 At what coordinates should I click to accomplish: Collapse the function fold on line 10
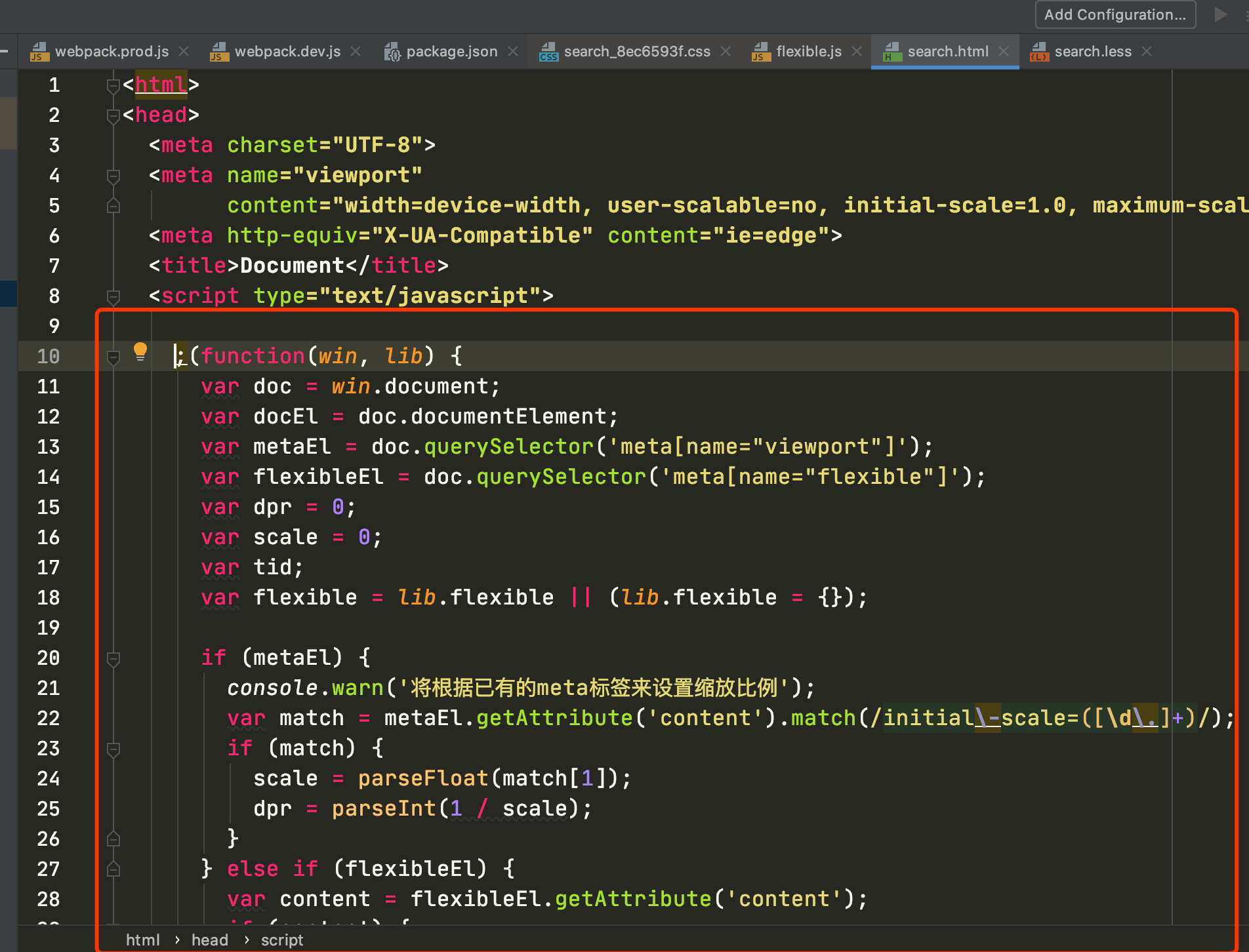point(113,357)
